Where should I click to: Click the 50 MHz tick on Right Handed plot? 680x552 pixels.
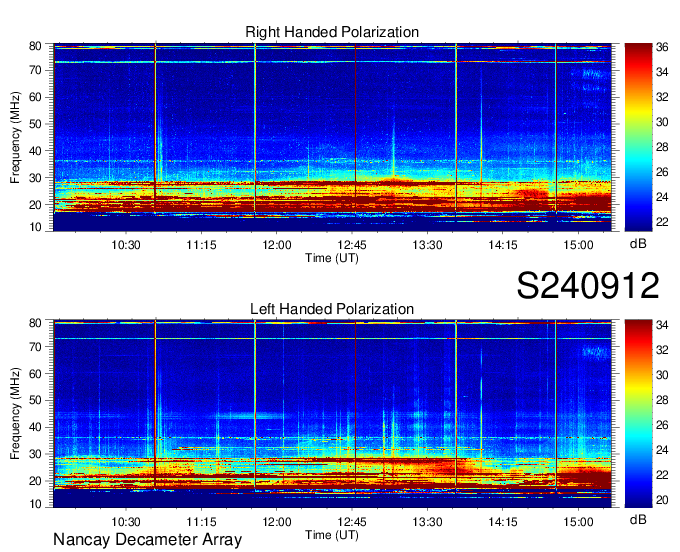click(35, 124)
